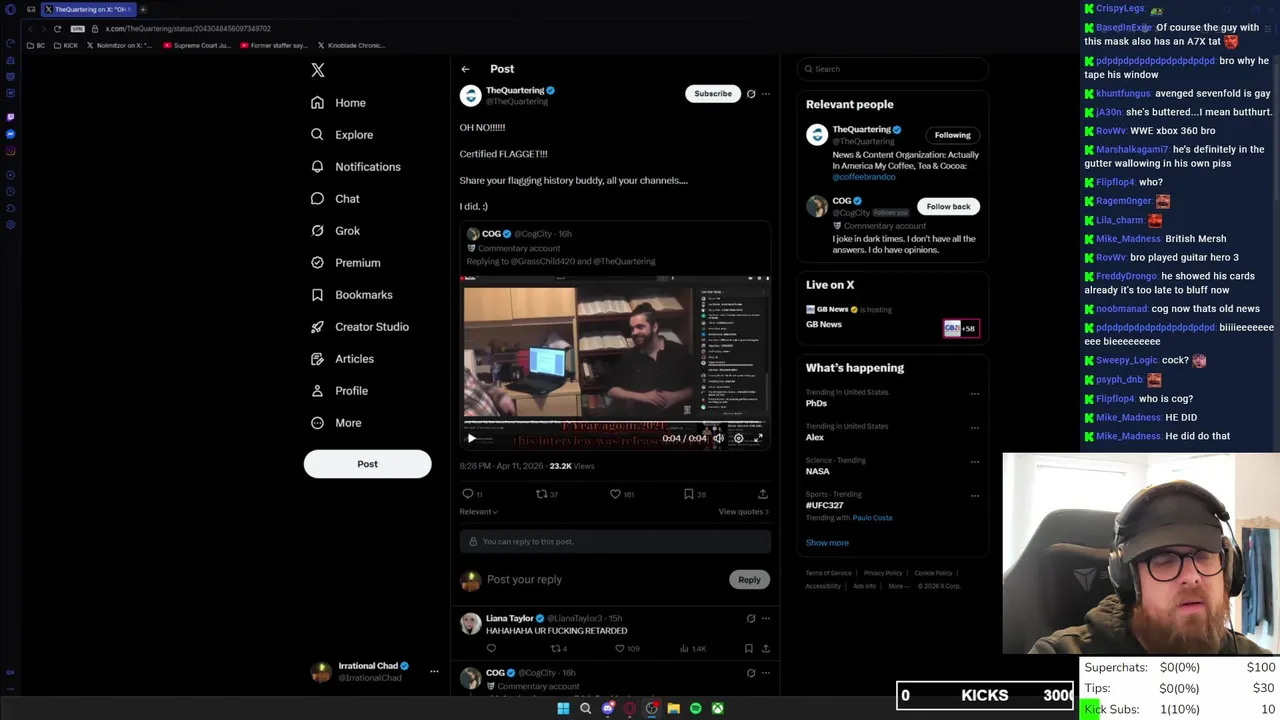The width and height of the screenshot is (1280, 720).
Task: Click the reply icon showing 11
Action: pyautogui.click(x=472, y=494)
